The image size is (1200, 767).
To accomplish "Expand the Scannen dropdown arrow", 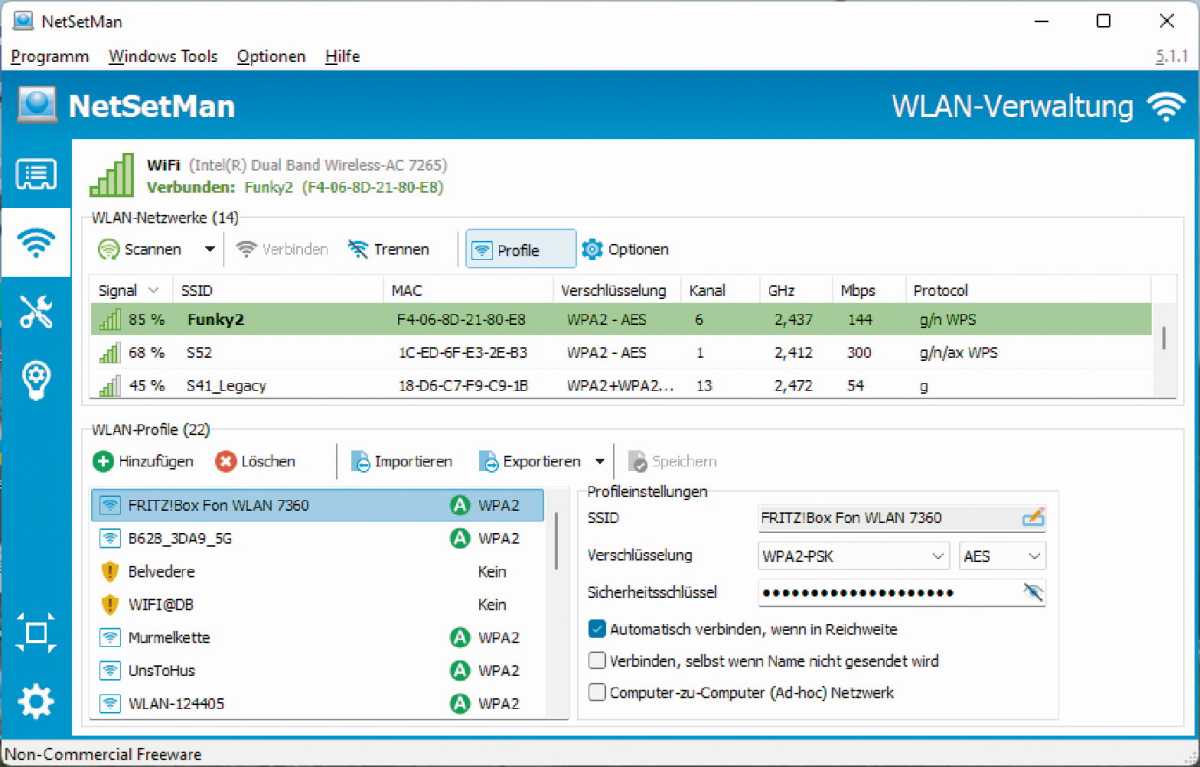I will 210,250.
